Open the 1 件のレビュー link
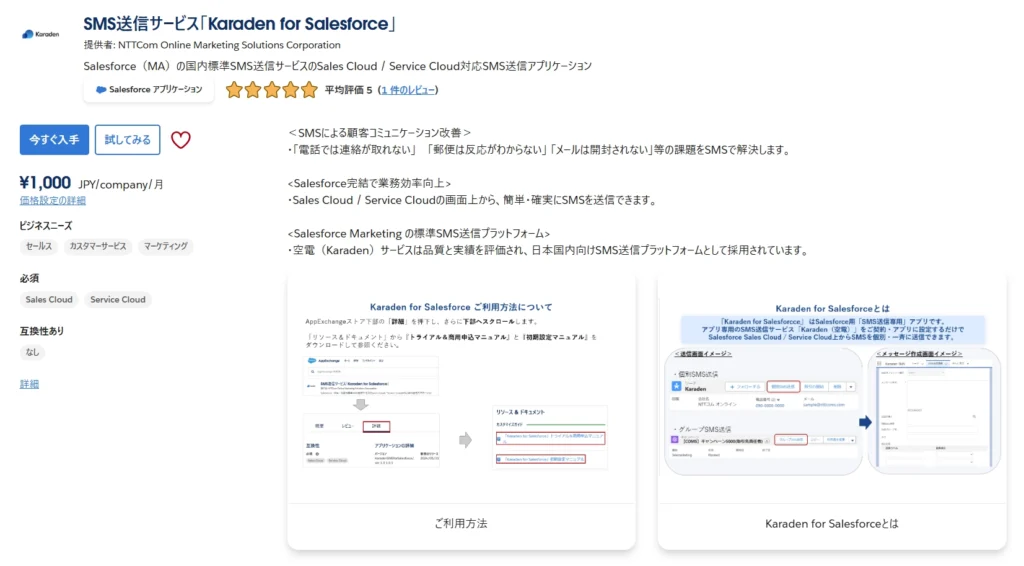Image resolution: width=1024 pixels, height=566 pixels. (x=408, y=90)
